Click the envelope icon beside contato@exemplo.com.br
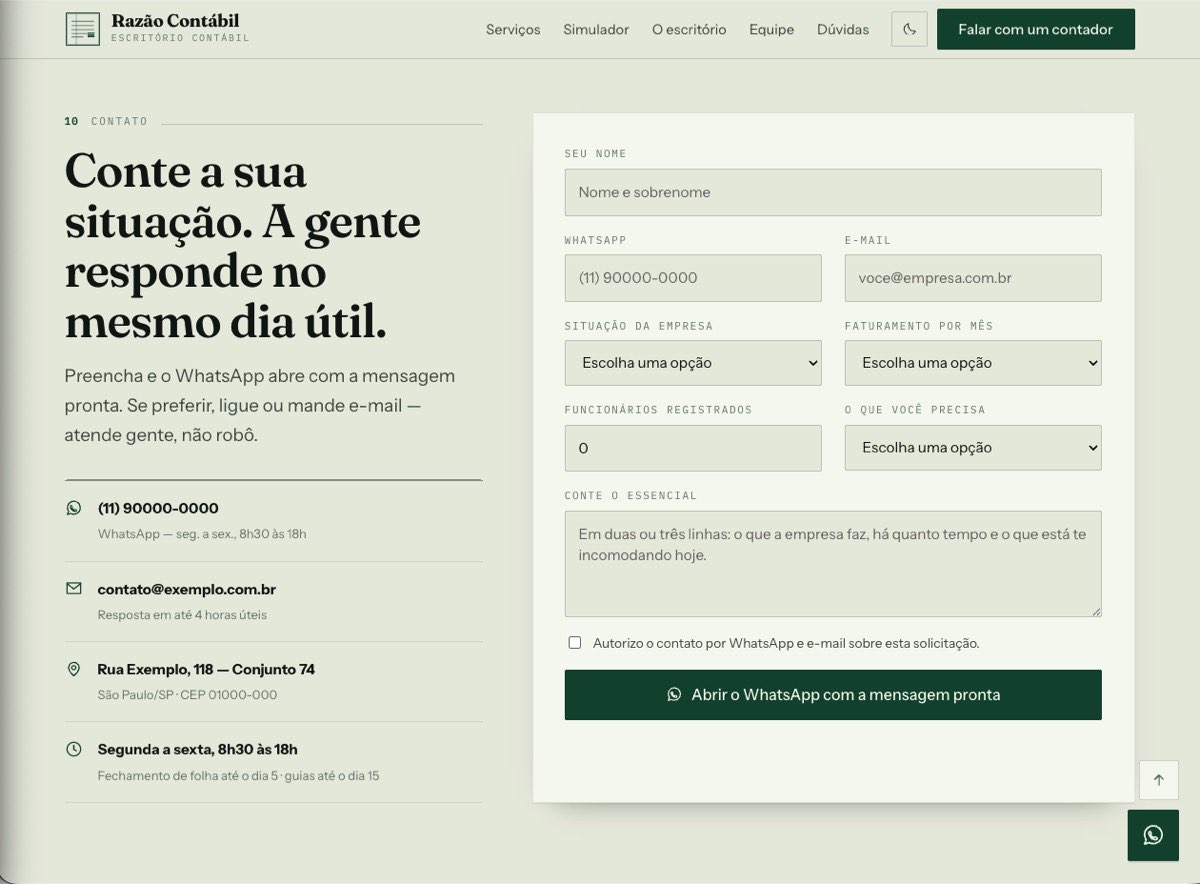1200x884 pixels. coord(73,589)
